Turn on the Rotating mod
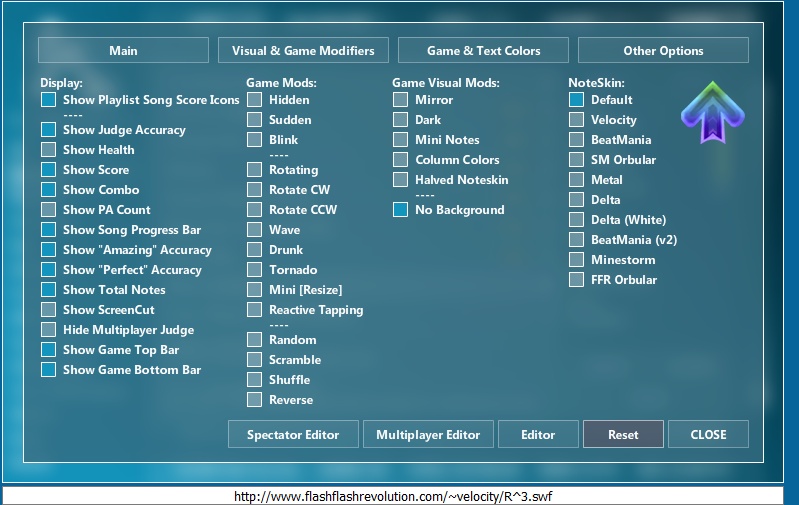This screenshot has width=799, height=505. pos(254,170)
